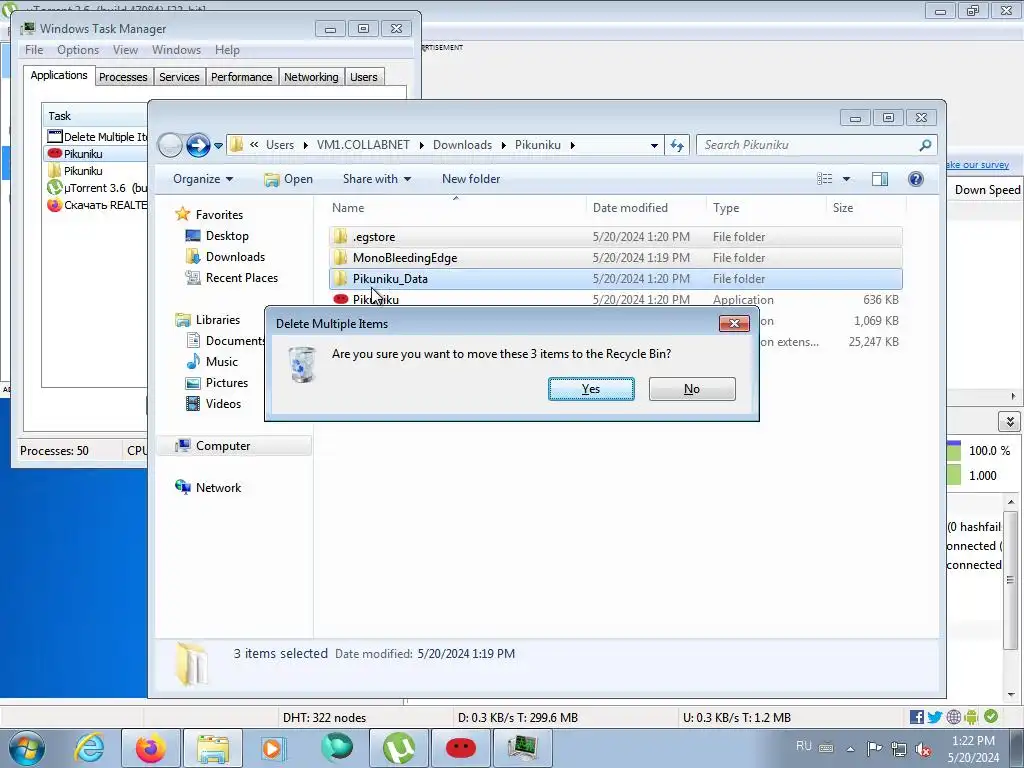
Task: Click the search magnifier icon
Action: pos(925,145)
